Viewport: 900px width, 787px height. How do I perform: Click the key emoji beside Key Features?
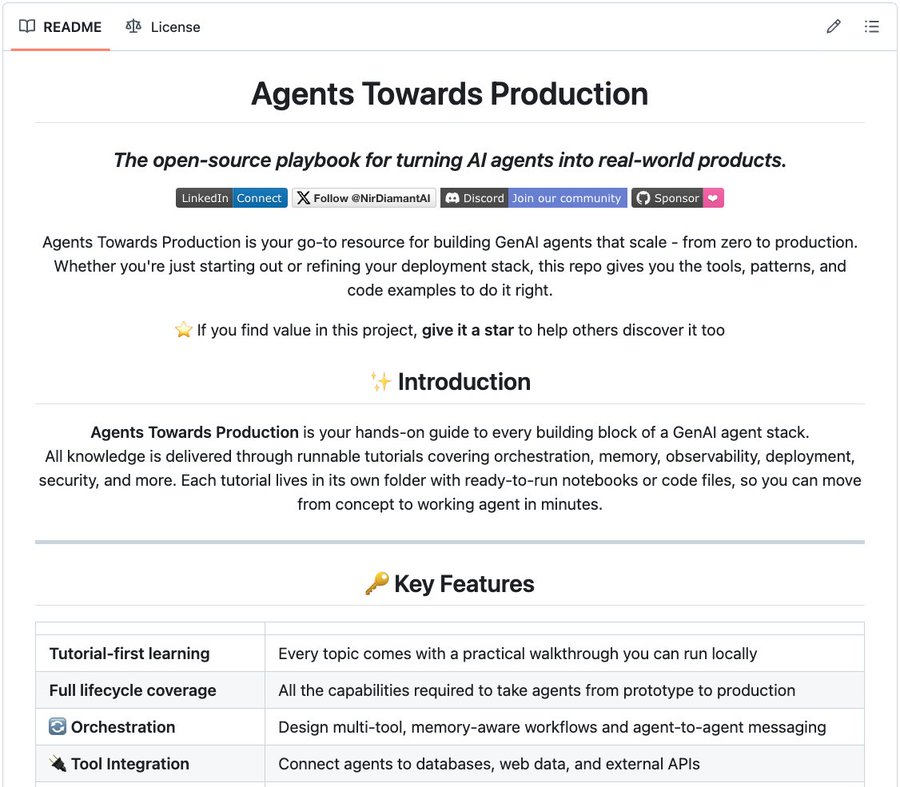click(377, 583)
